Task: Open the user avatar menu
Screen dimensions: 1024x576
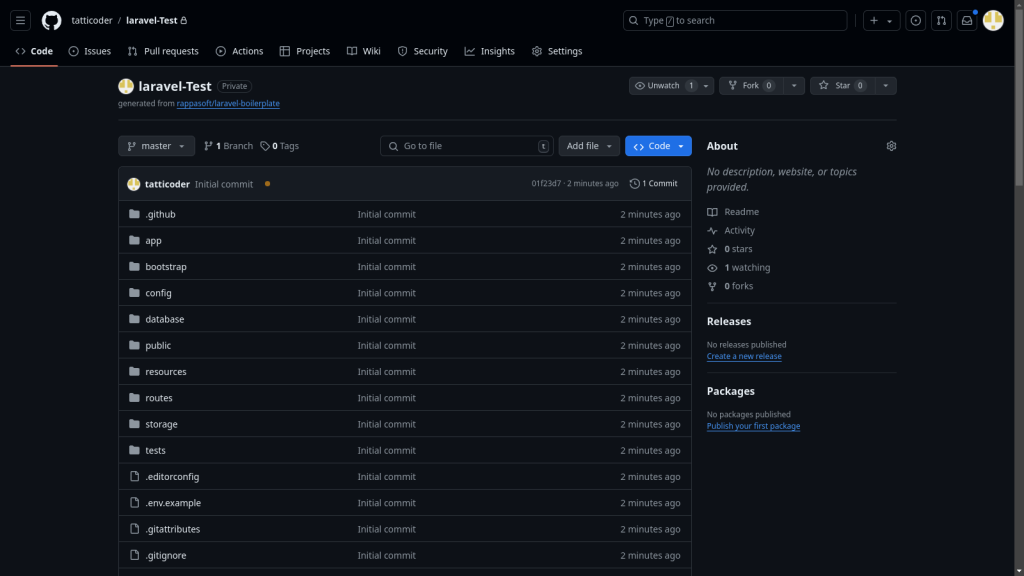Action: [993, 21]
